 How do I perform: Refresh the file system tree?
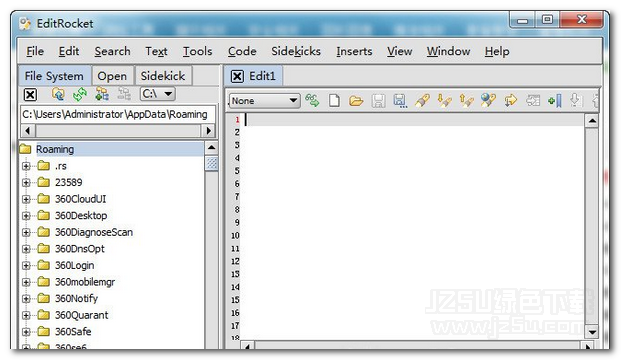point(80,94)
